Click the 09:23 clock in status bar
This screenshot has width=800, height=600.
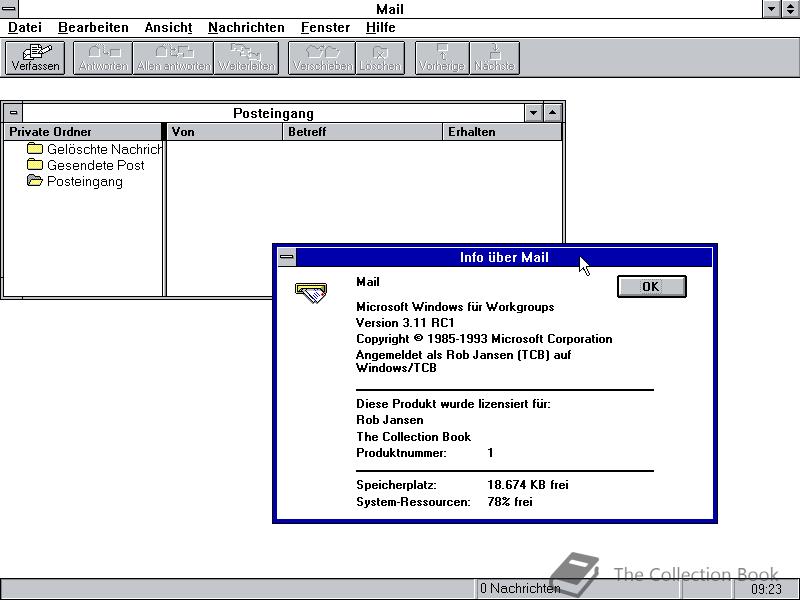tap(766, 589)
